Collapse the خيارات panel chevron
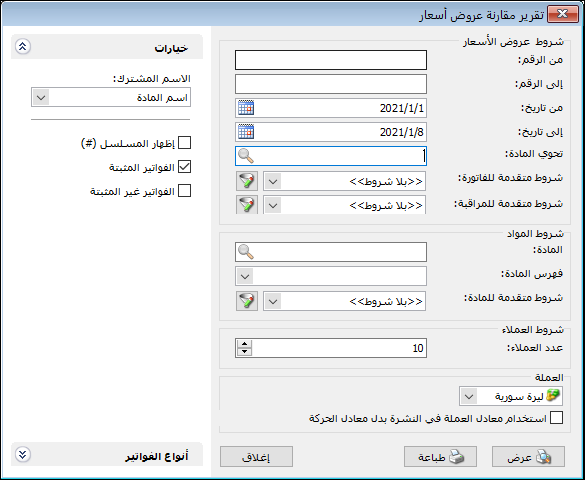The image size is (585, 480). (x=23, y=47)
